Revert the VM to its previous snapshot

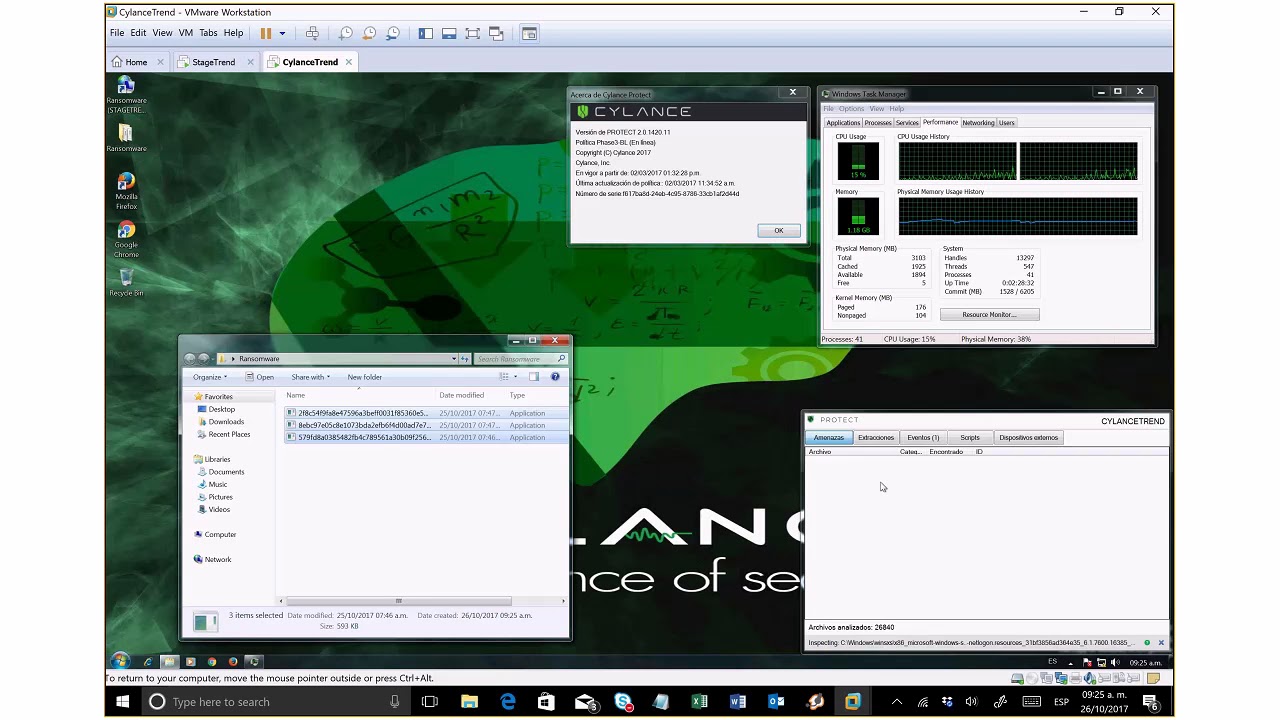369,33
